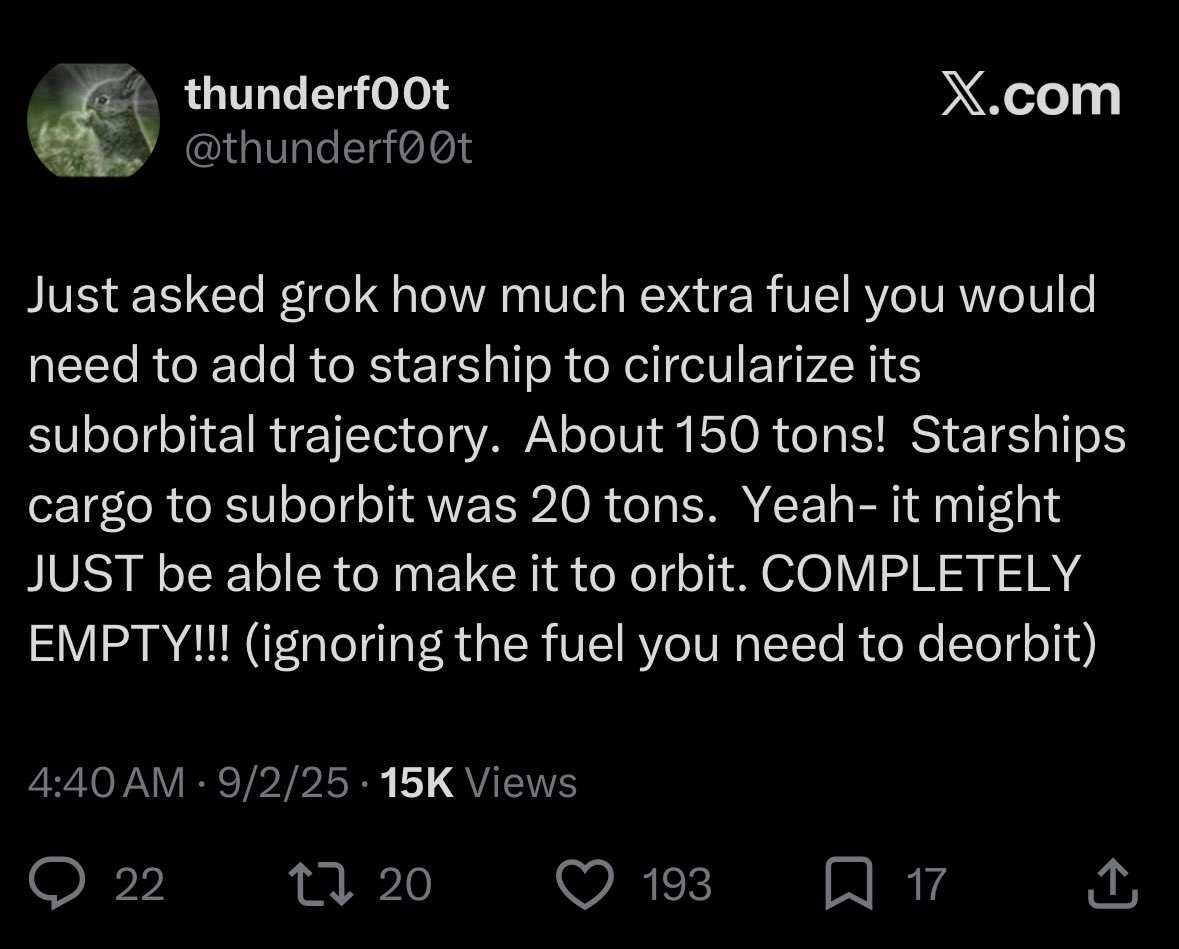Click the 17 bookmarks count
The width and height of the screenshot is (1179, 949).
point(926,884)
